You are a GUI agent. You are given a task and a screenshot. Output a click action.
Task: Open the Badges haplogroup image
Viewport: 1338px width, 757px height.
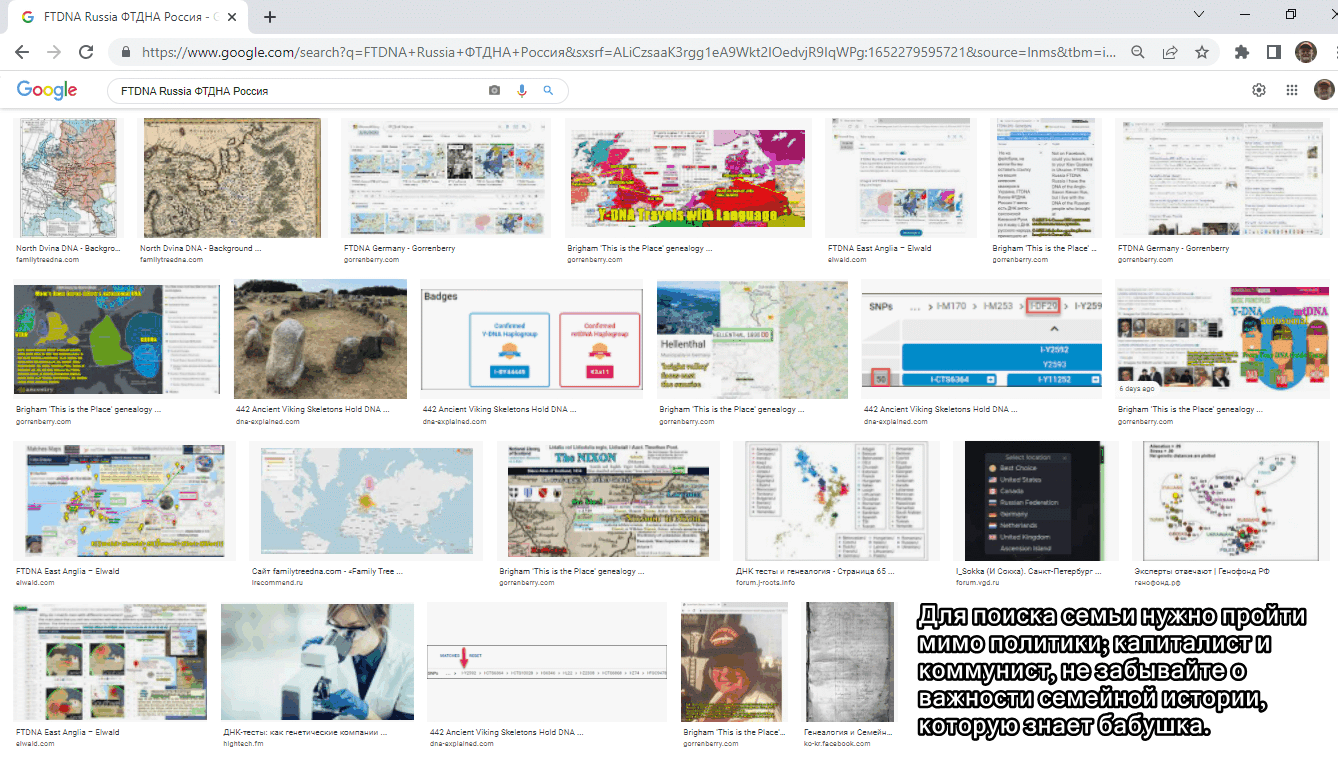tap(532, 339)
